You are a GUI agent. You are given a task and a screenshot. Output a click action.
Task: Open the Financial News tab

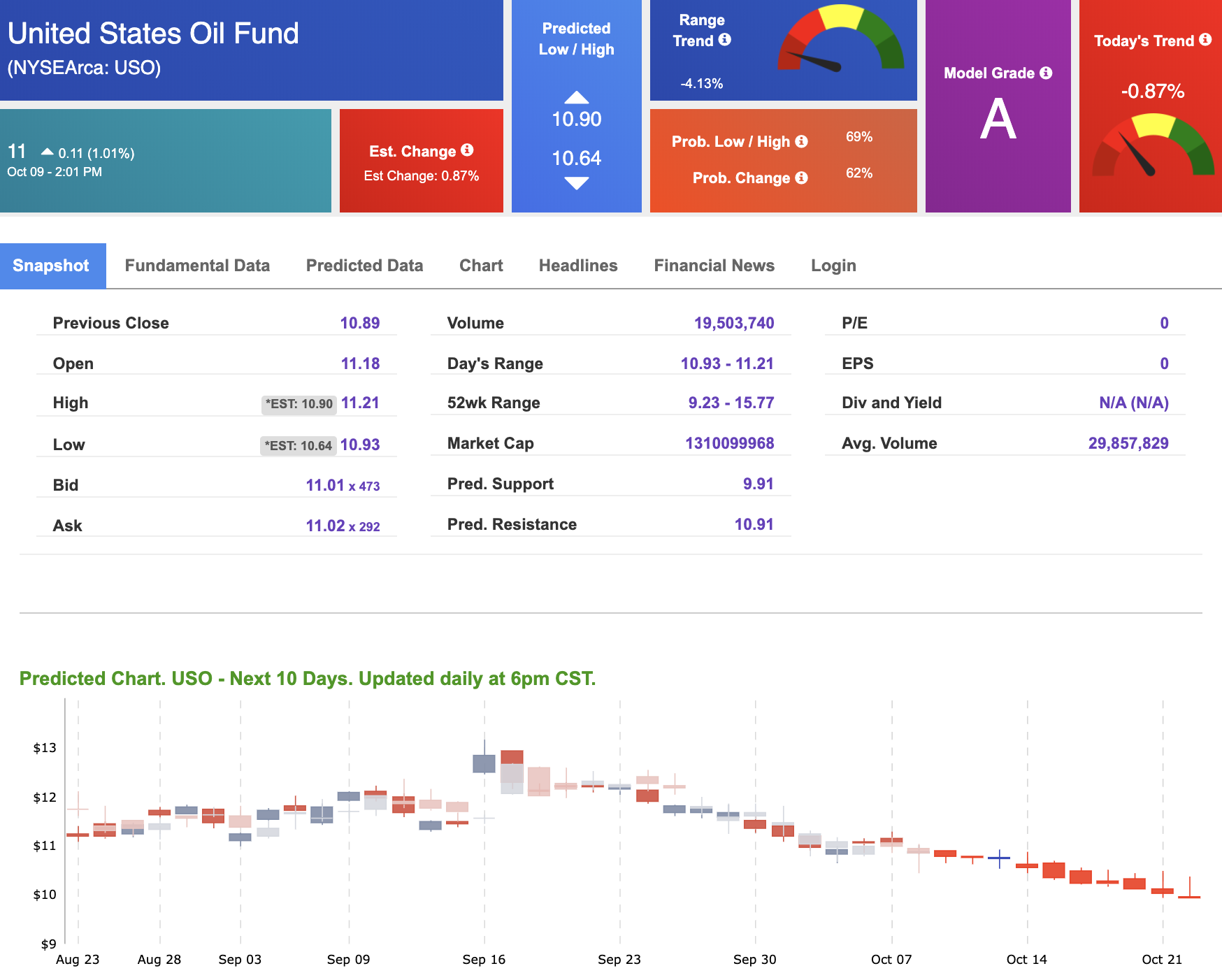(714, 266)
